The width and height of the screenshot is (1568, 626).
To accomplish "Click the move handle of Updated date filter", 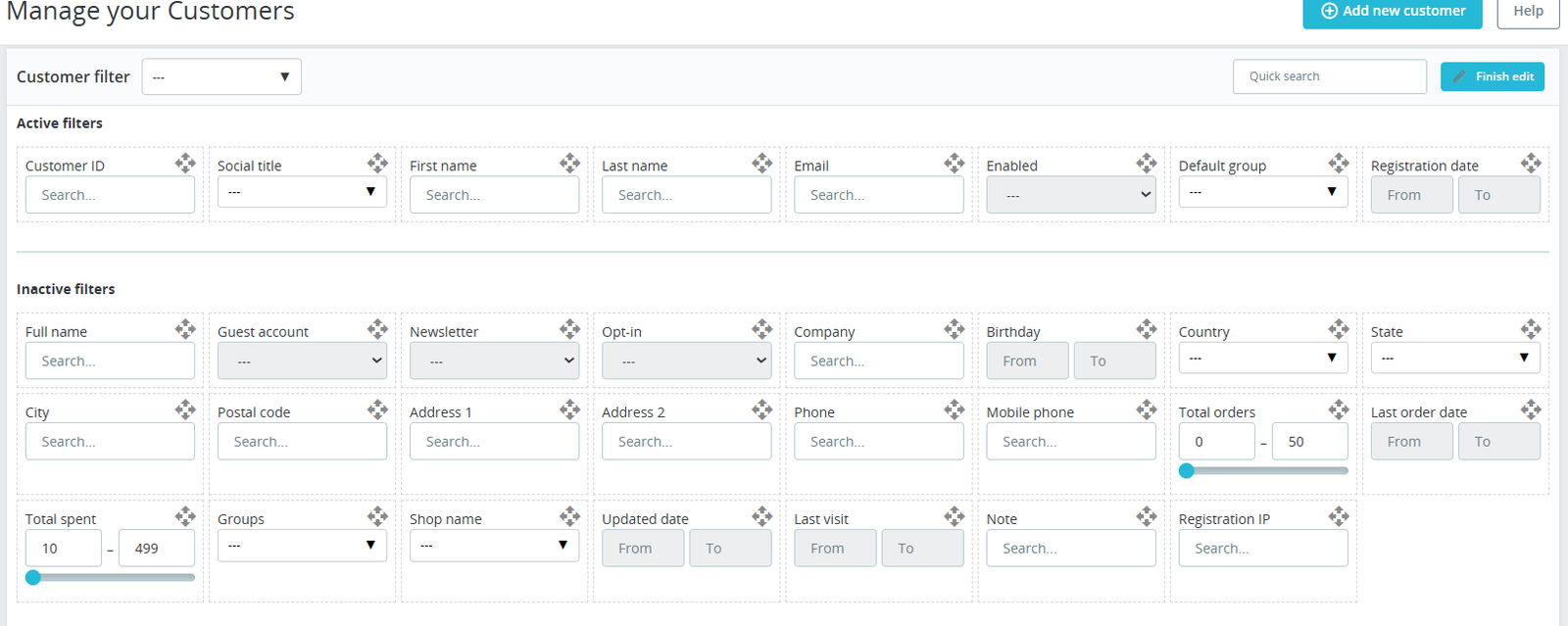I will pyautogui.click(x=761, y=516).
